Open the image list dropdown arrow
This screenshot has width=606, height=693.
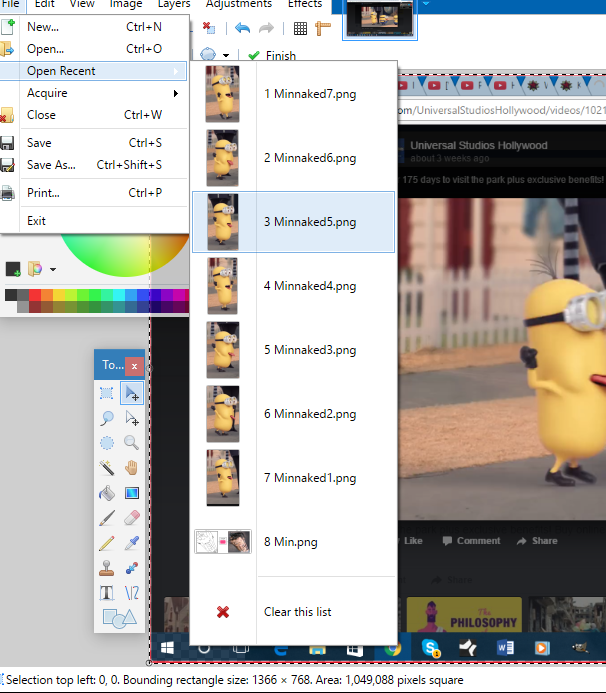coord(426,4)
